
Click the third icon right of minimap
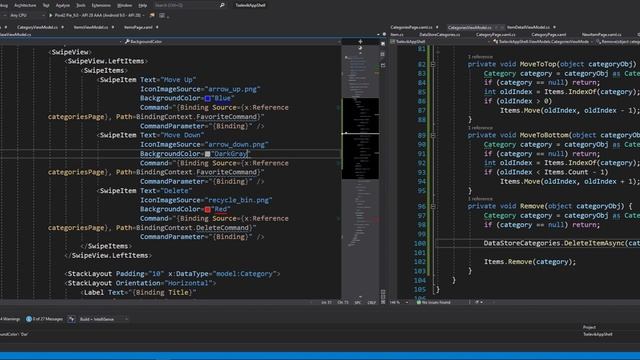point(383,65)
